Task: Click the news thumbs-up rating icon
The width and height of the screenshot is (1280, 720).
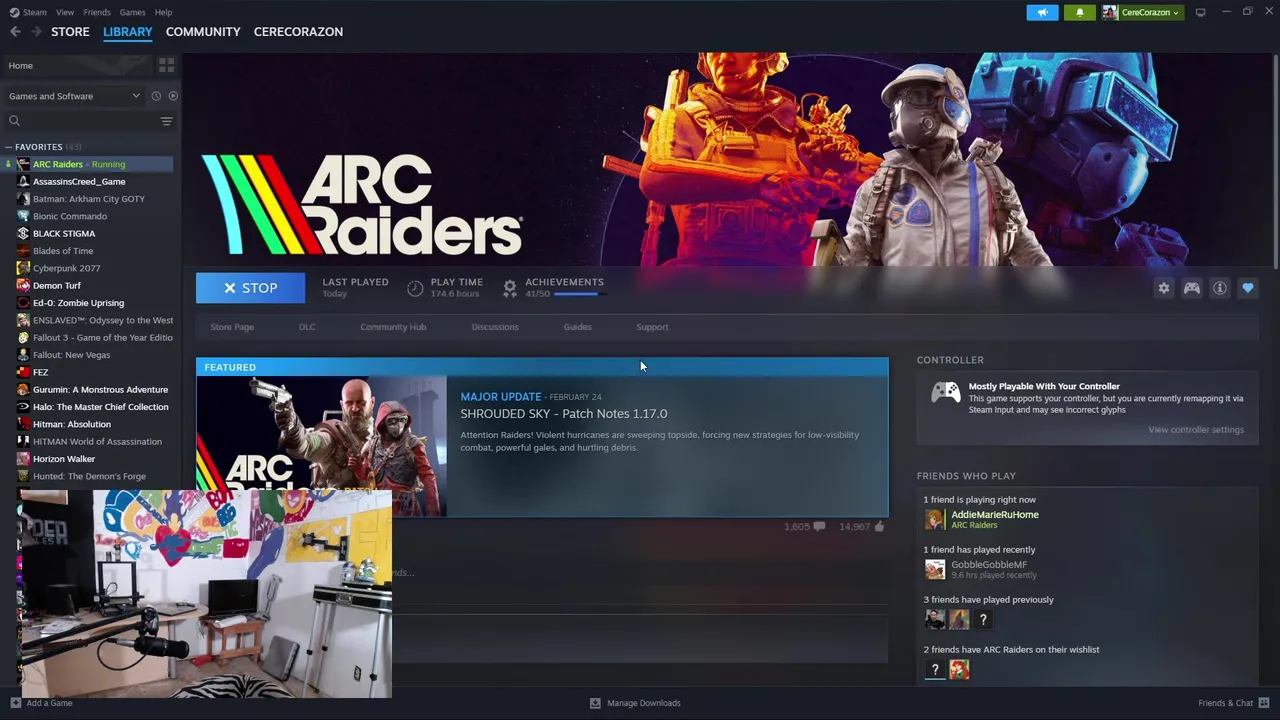Action: click(x=880, y=526)
